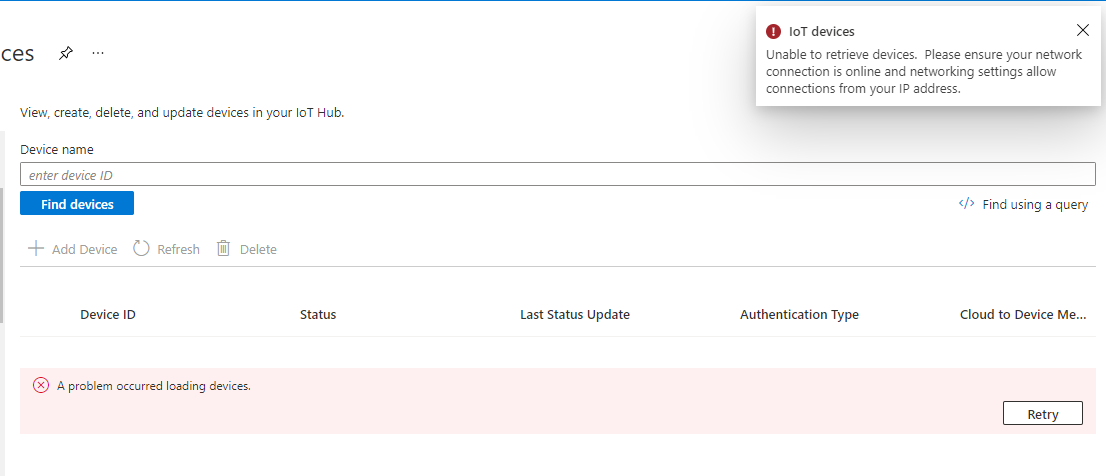Click the IoT devices notification title
The image size is (1106, 476).
tap(822, 31)
